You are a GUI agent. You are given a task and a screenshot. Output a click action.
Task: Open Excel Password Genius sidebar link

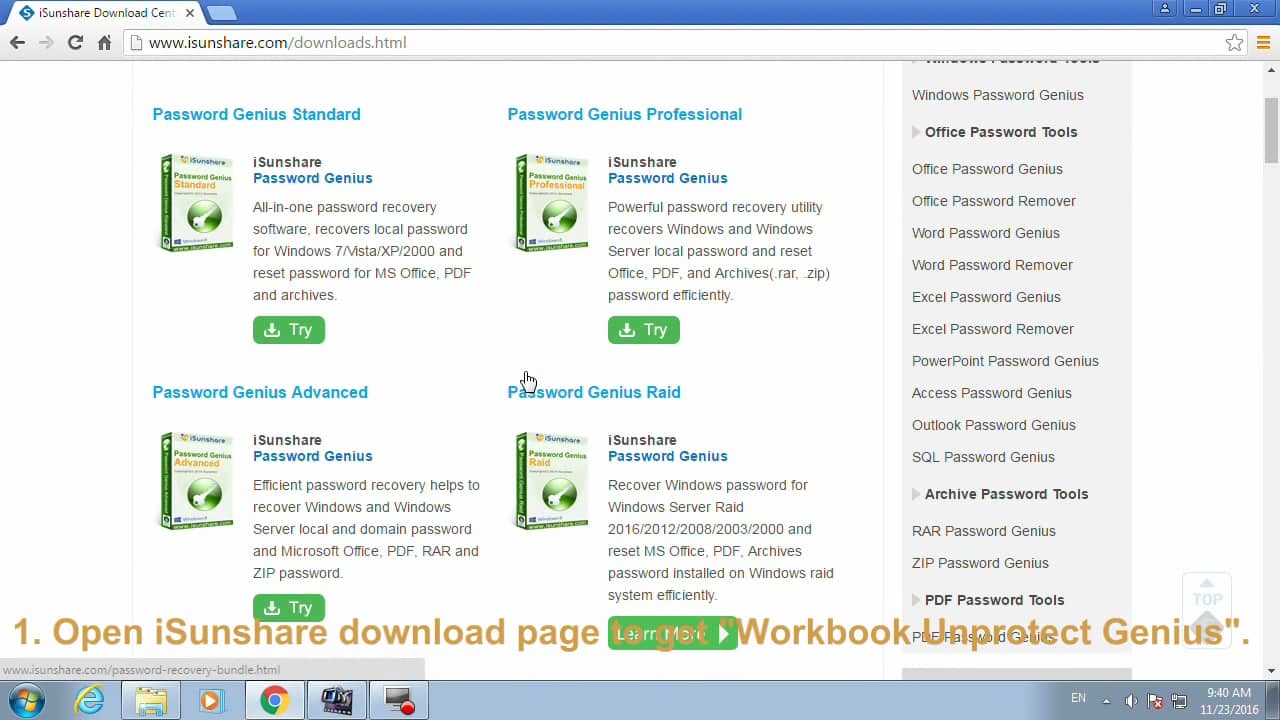pyautogui.click(x=986, y=297)
